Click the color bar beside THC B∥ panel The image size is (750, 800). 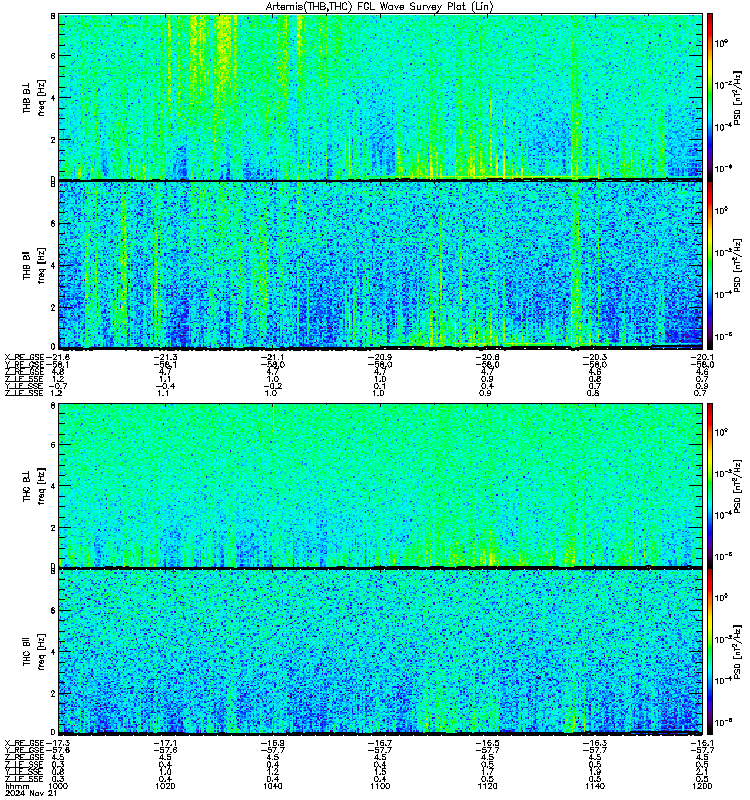point(710,652)
